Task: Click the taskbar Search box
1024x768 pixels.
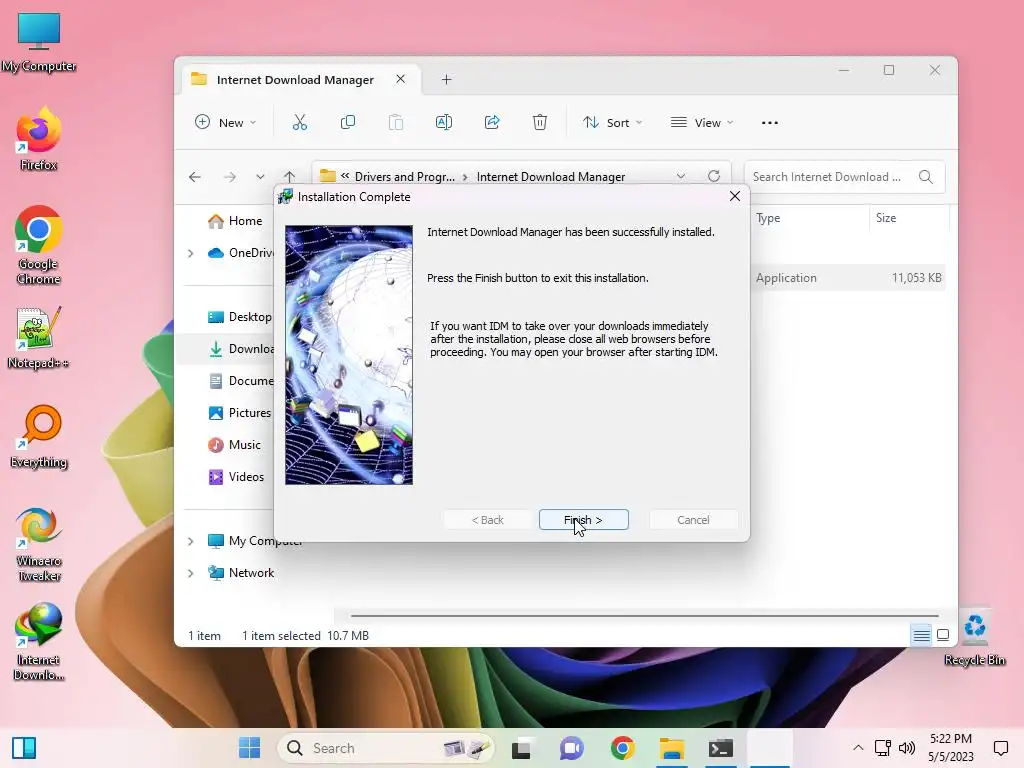Action: [x=386, y=748]
